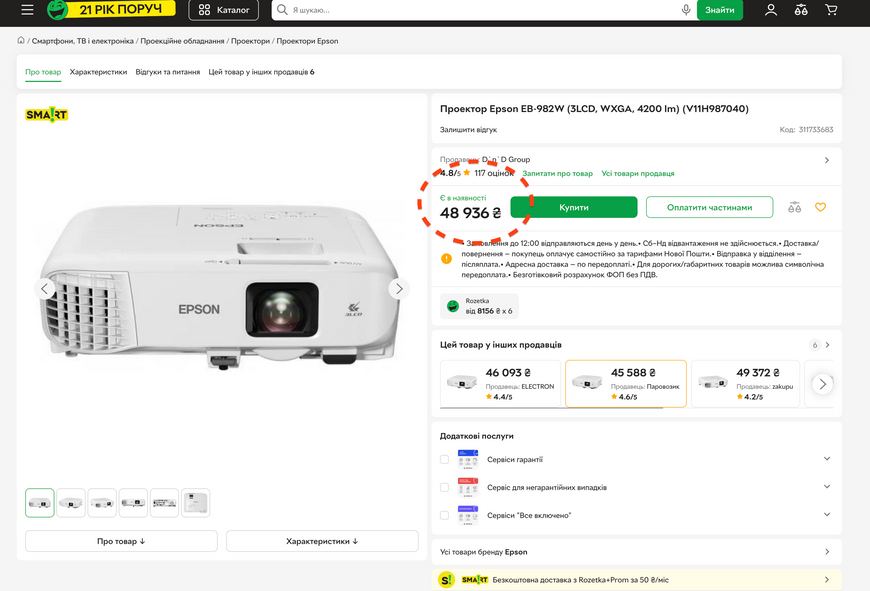Click the 'Характеристики ↓' button below gallery
Screen dimensions: 870x591
(x=322, y=541)
